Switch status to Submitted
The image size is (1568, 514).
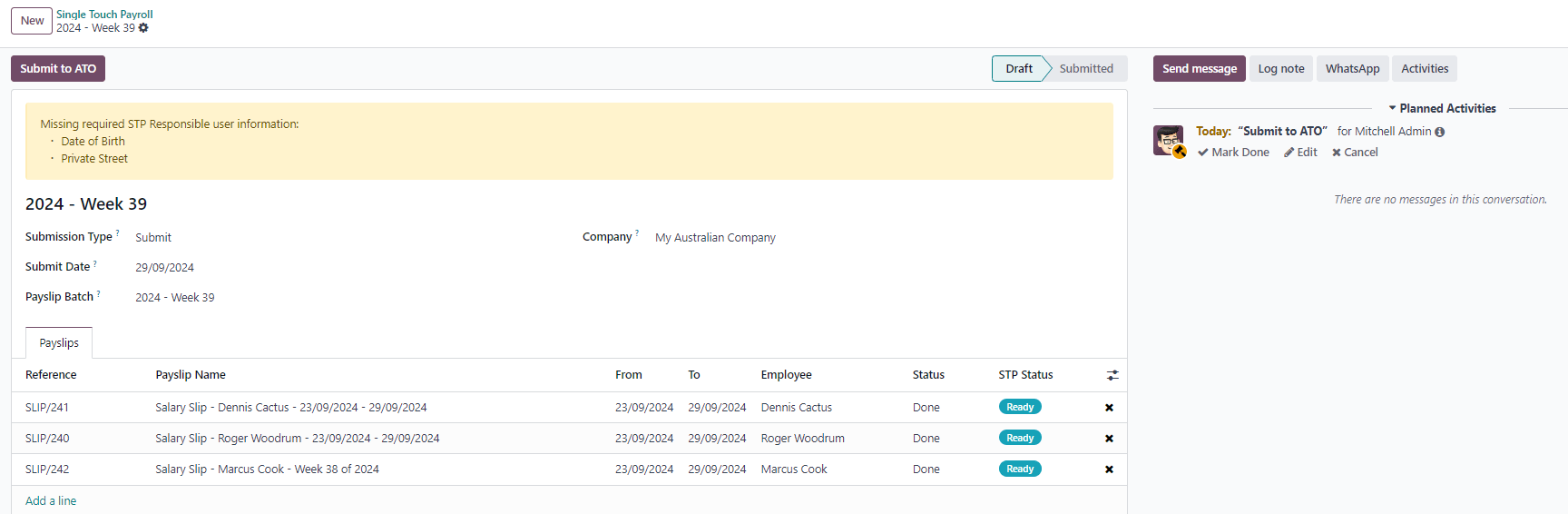point(1085,69)
